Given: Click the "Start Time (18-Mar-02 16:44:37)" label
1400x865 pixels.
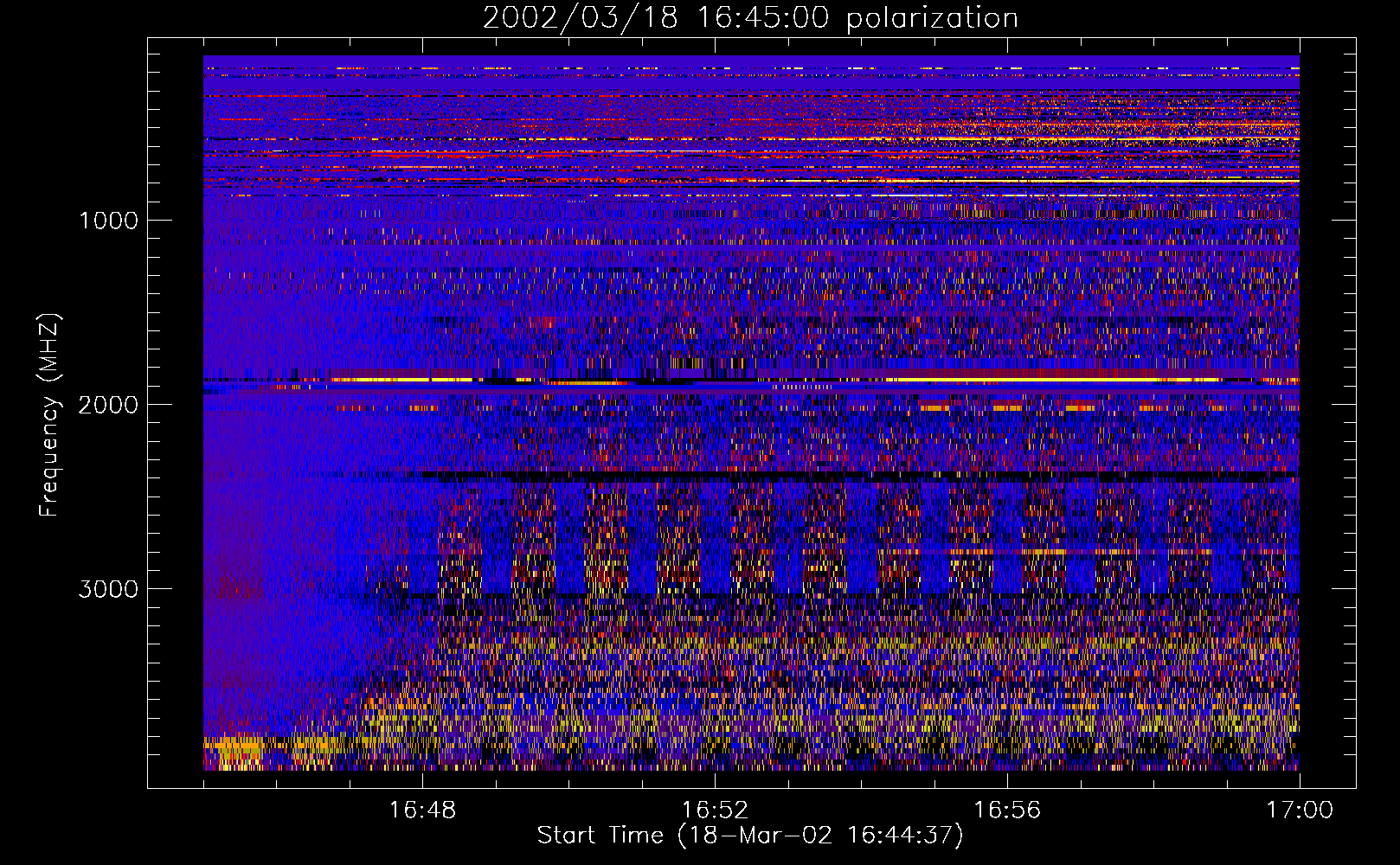Looking at the screenshot, I should point(750,836).
